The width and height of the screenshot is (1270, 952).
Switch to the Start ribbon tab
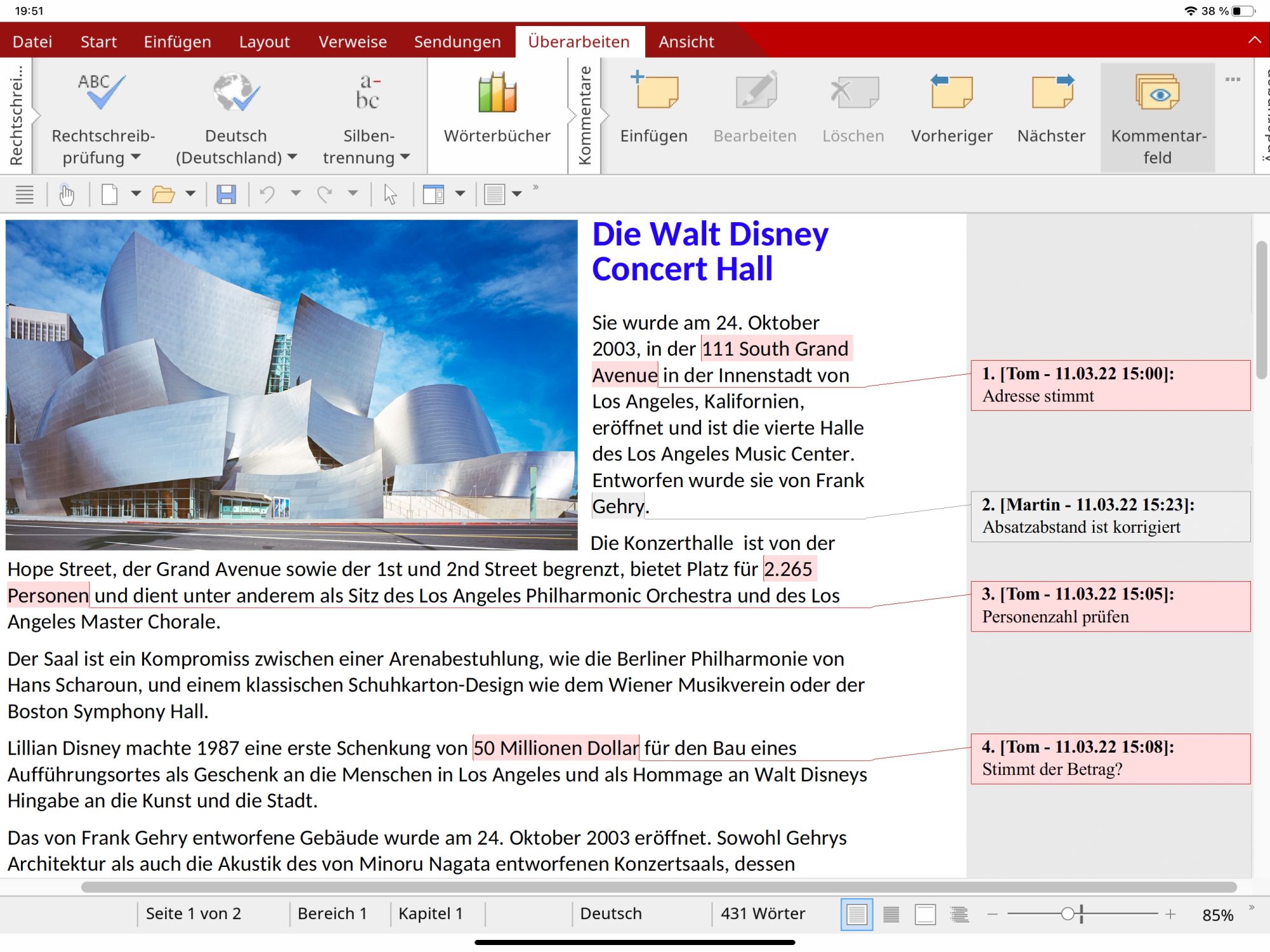(98, 42)
